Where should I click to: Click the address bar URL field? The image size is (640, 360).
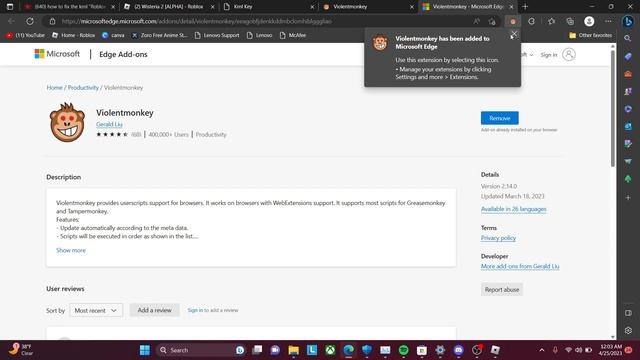tap(261, 21)
